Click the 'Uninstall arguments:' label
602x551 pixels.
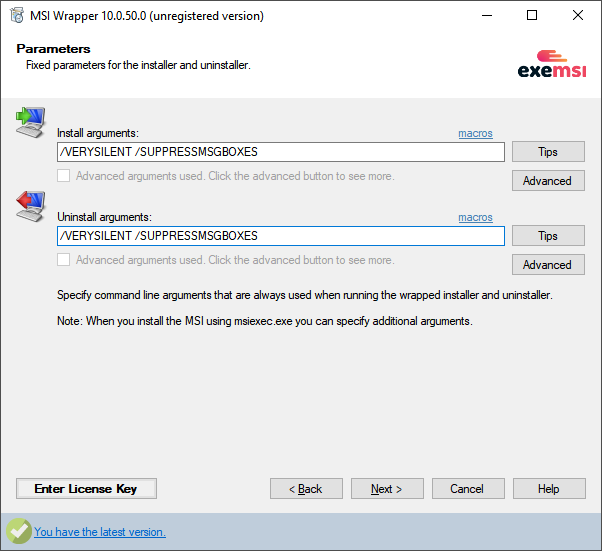pos(104,217)
